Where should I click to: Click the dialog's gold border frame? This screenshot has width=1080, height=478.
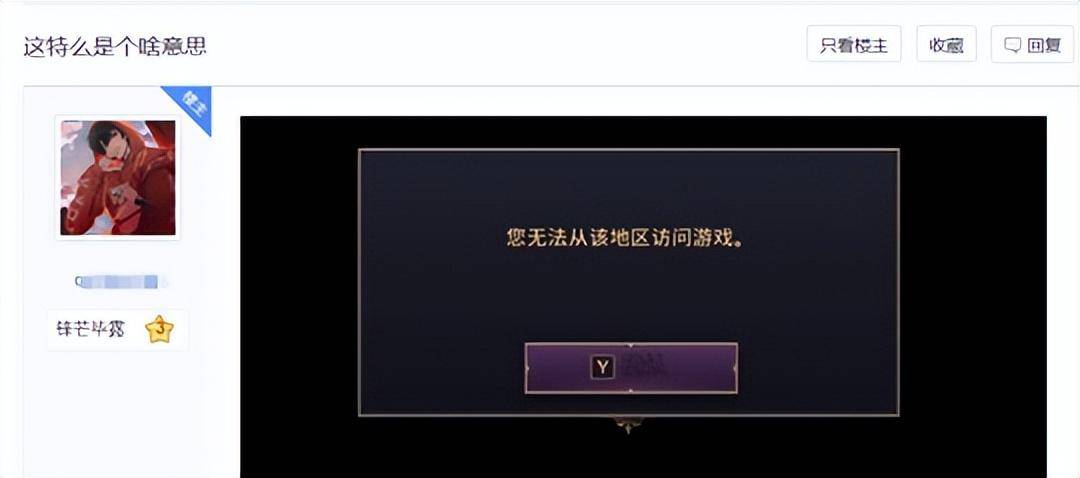pyautogui.click(x=628, y=150)
